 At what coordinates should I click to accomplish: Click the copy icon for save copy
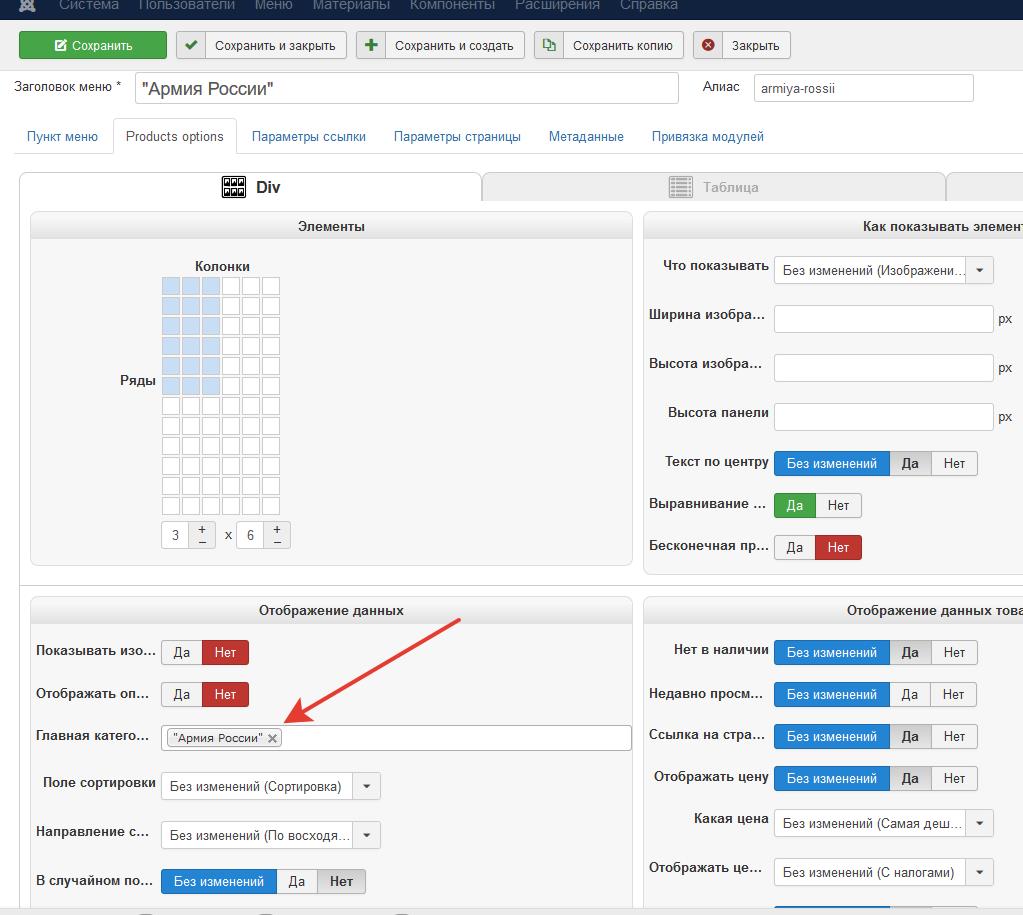point(549,46)
